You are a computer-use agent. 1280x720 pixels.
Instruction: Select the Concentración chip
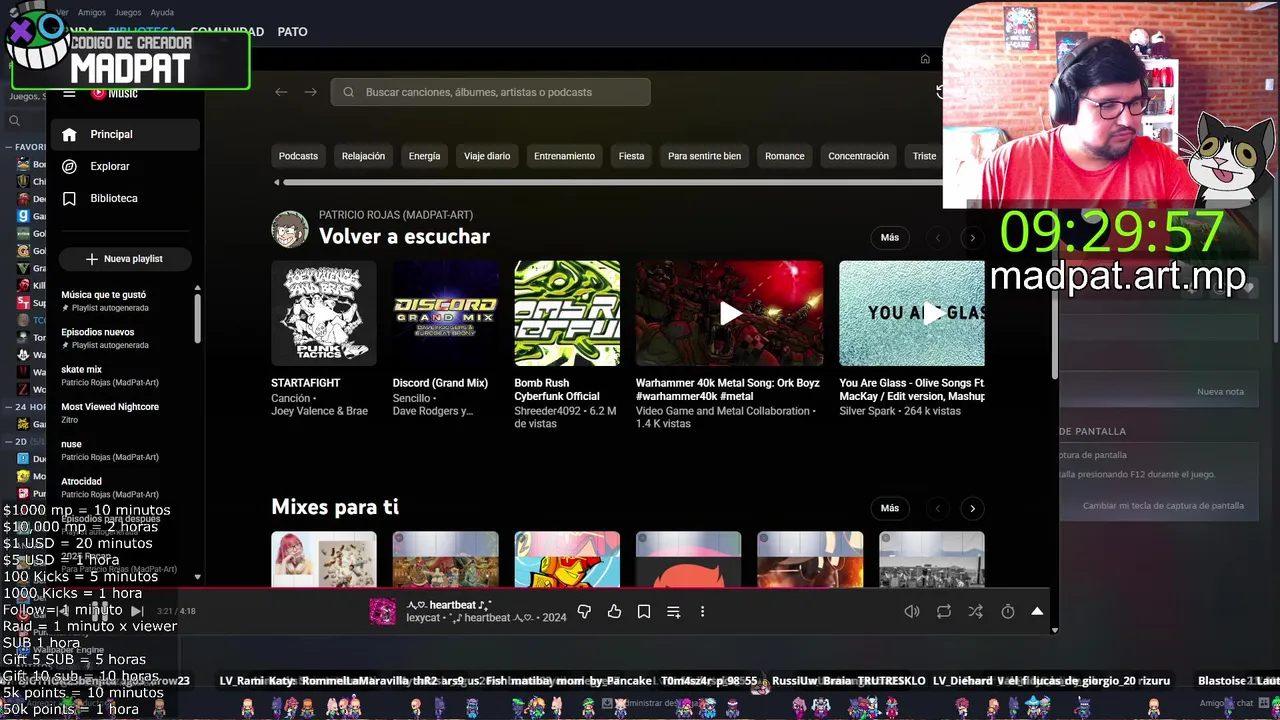(858, 156)
